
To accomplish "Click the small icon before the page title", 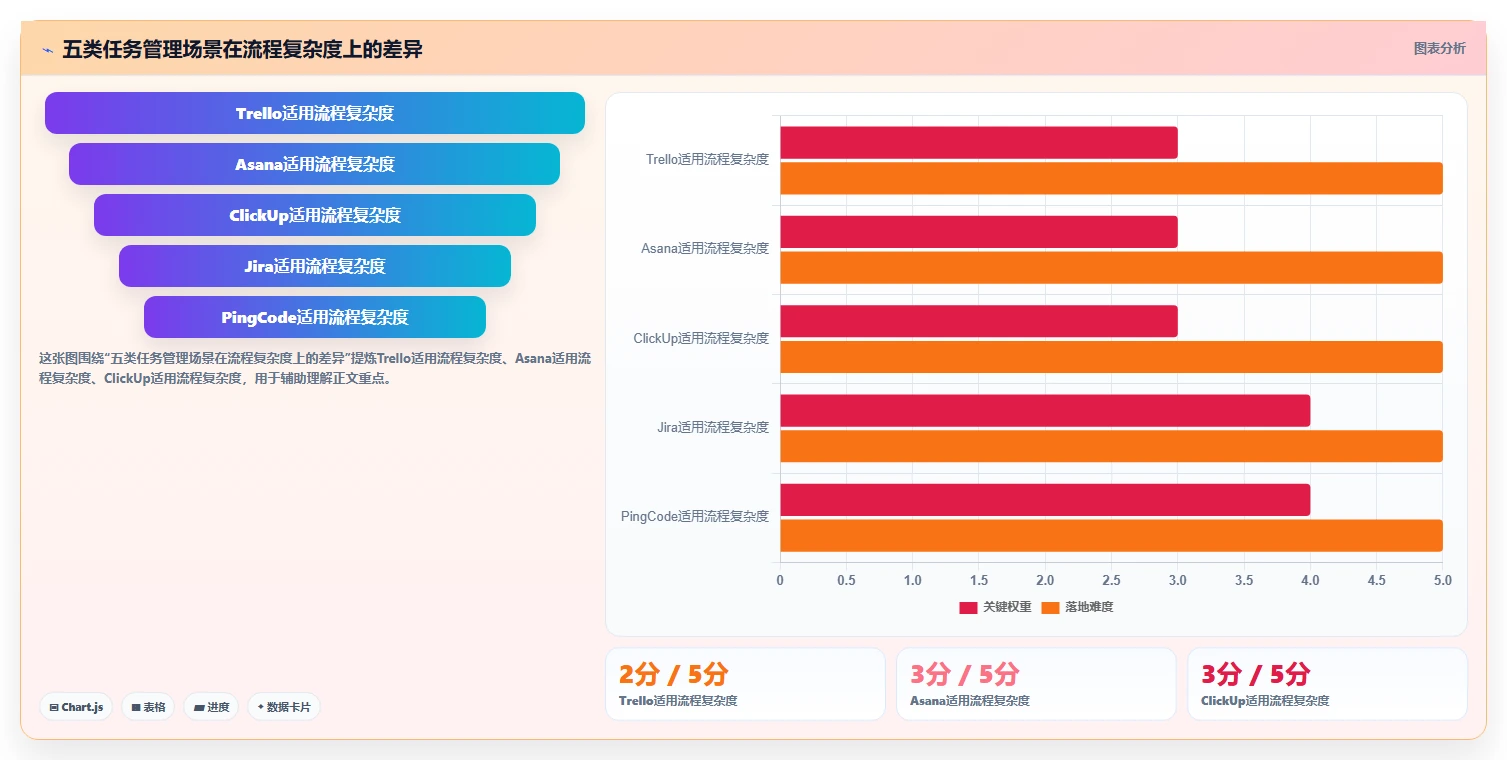I will [x=47, y=50].
